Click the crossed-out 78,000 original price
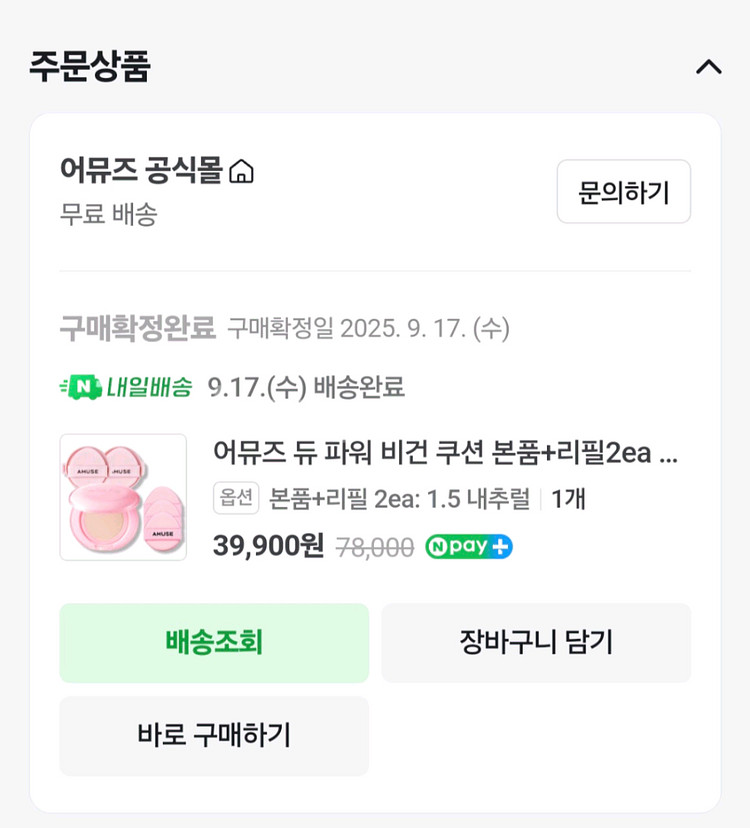The width and height of the screenshot is (750, 828). point(374,547)
